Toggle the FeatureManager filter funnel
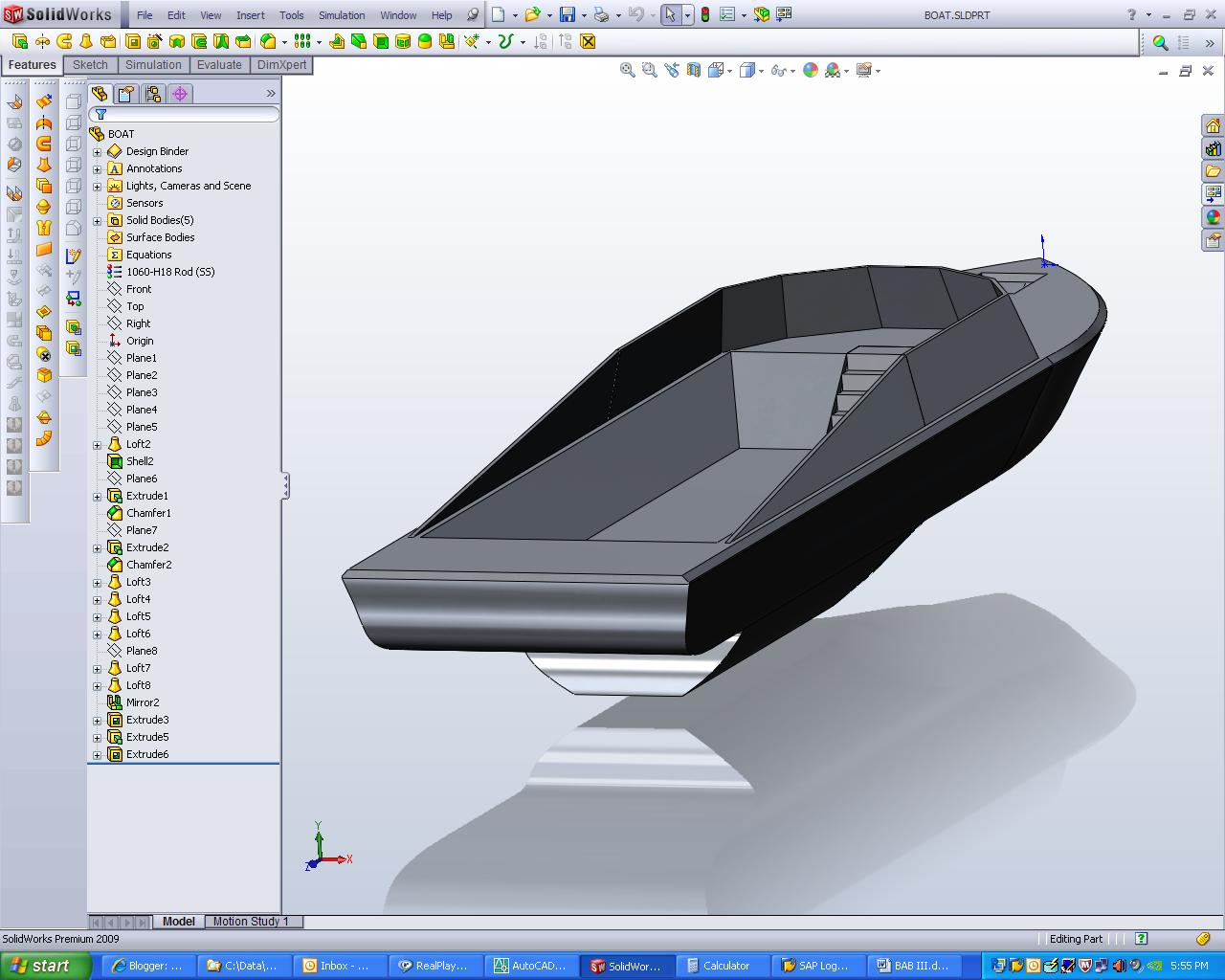Viewport: 1225px width, 980px height. [x=100, y=113]
